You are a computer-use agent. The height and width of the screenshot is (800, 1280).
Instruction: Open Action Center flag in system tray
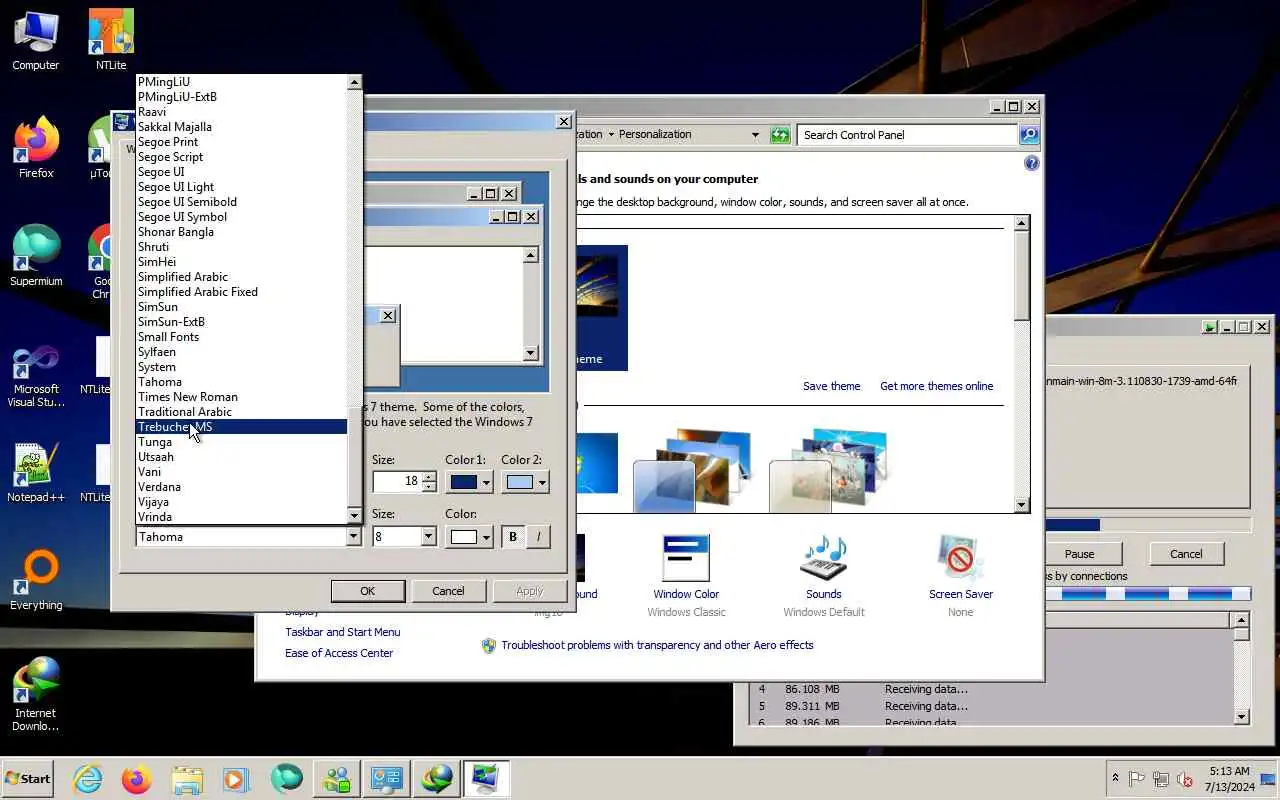(1137, 779)
